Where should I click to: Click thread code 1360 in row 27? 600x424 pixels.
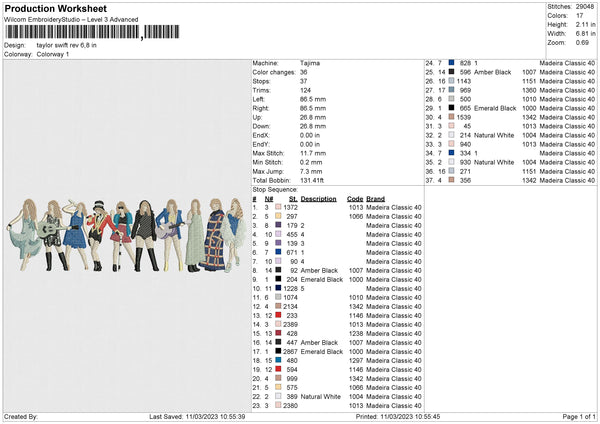coord(529,90)
